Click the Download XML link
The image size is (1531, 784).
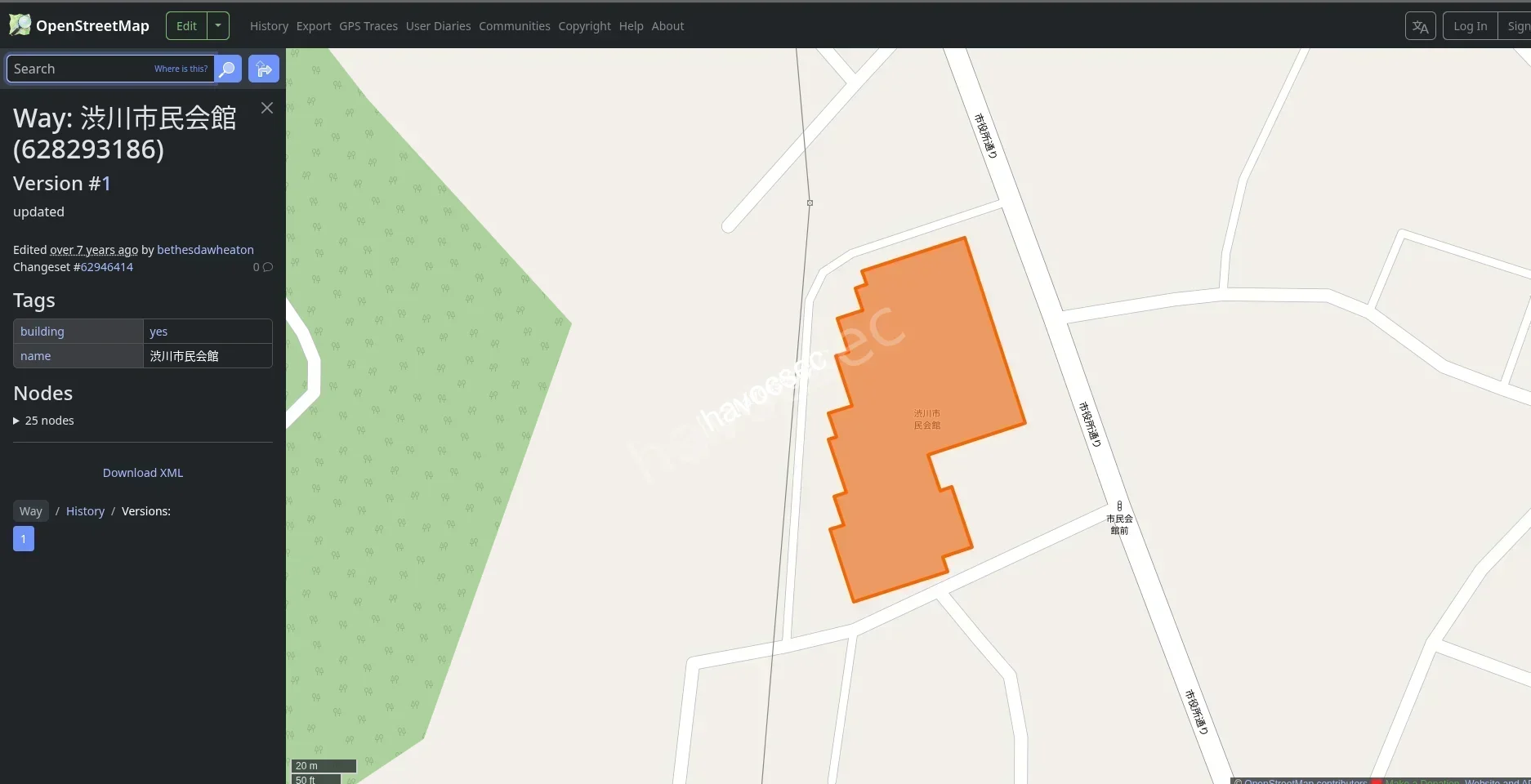click(142, 472)
